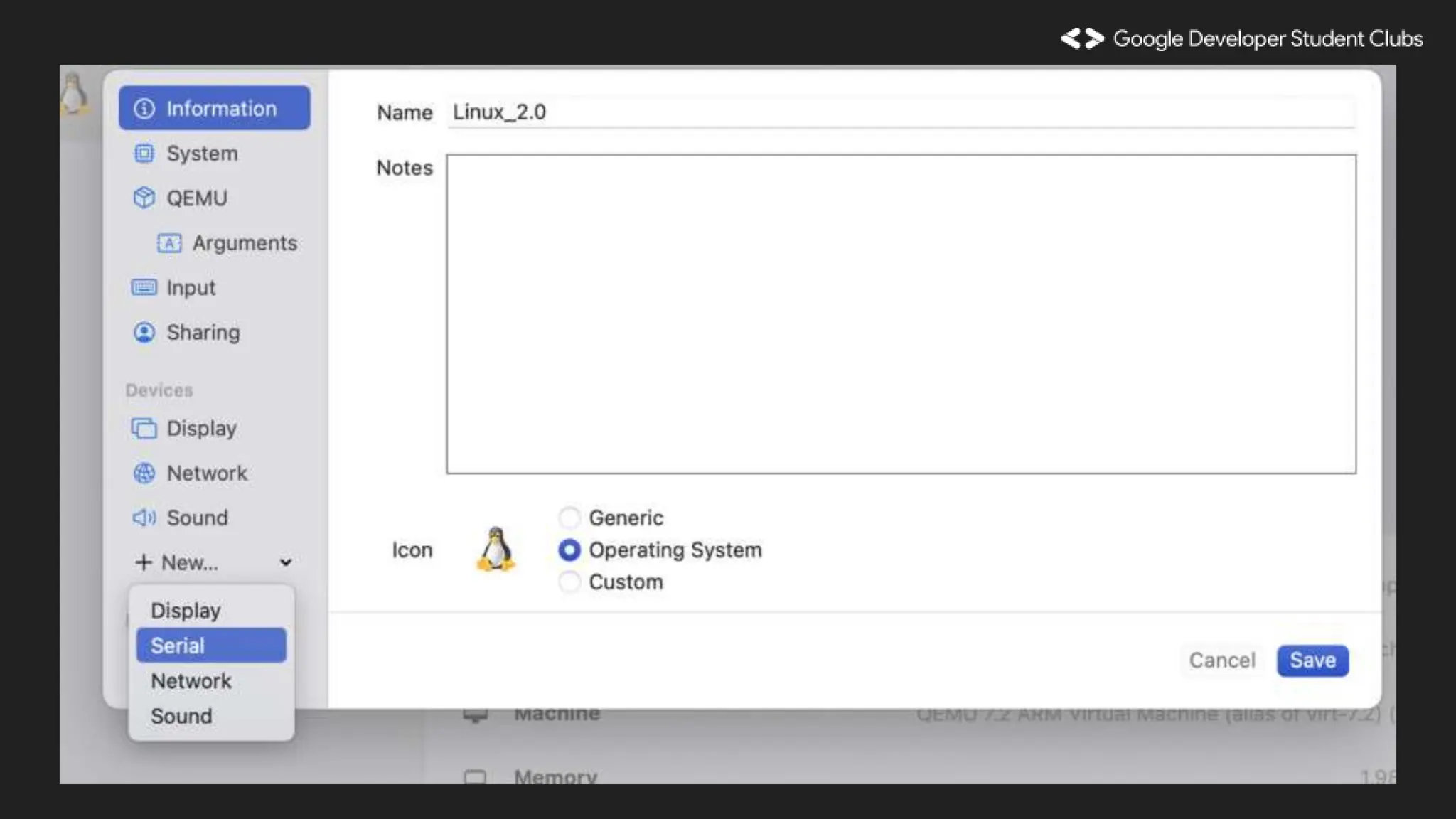Select the Input keyboard icon
The height and width of the screenshot is (819, 1456).
pos(144,287)
